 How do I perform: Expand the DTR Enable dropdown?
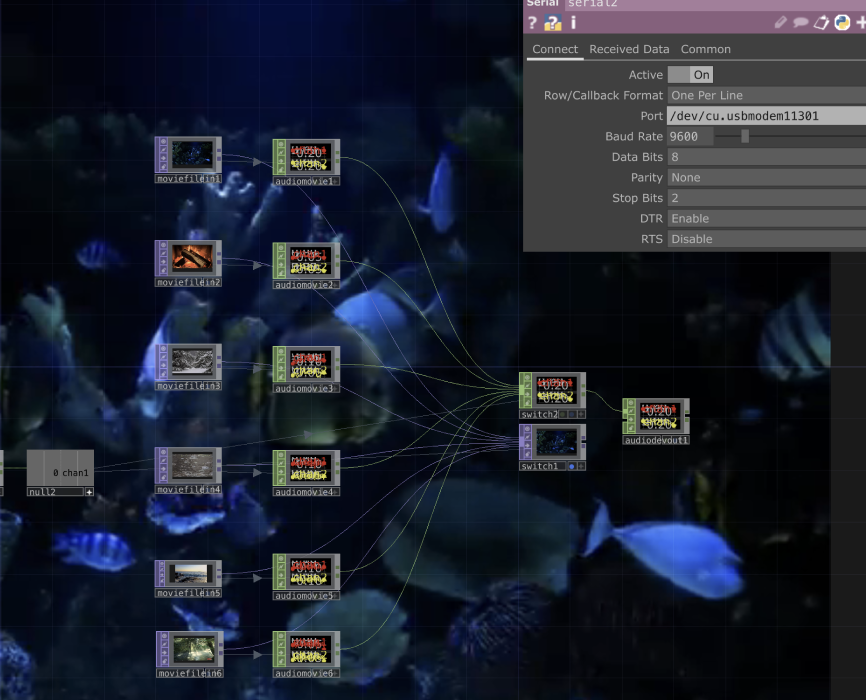(x=765, y=218)
